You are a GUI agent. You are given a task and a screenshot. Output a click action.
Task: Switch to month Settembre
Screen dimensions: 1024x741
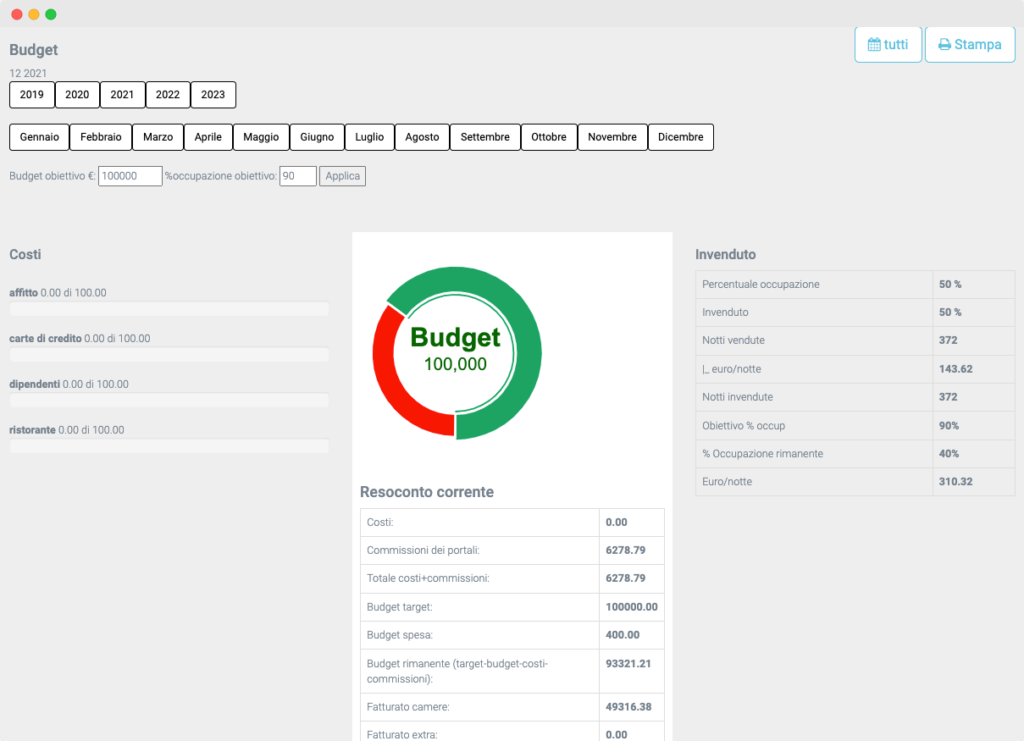(485, 137)
